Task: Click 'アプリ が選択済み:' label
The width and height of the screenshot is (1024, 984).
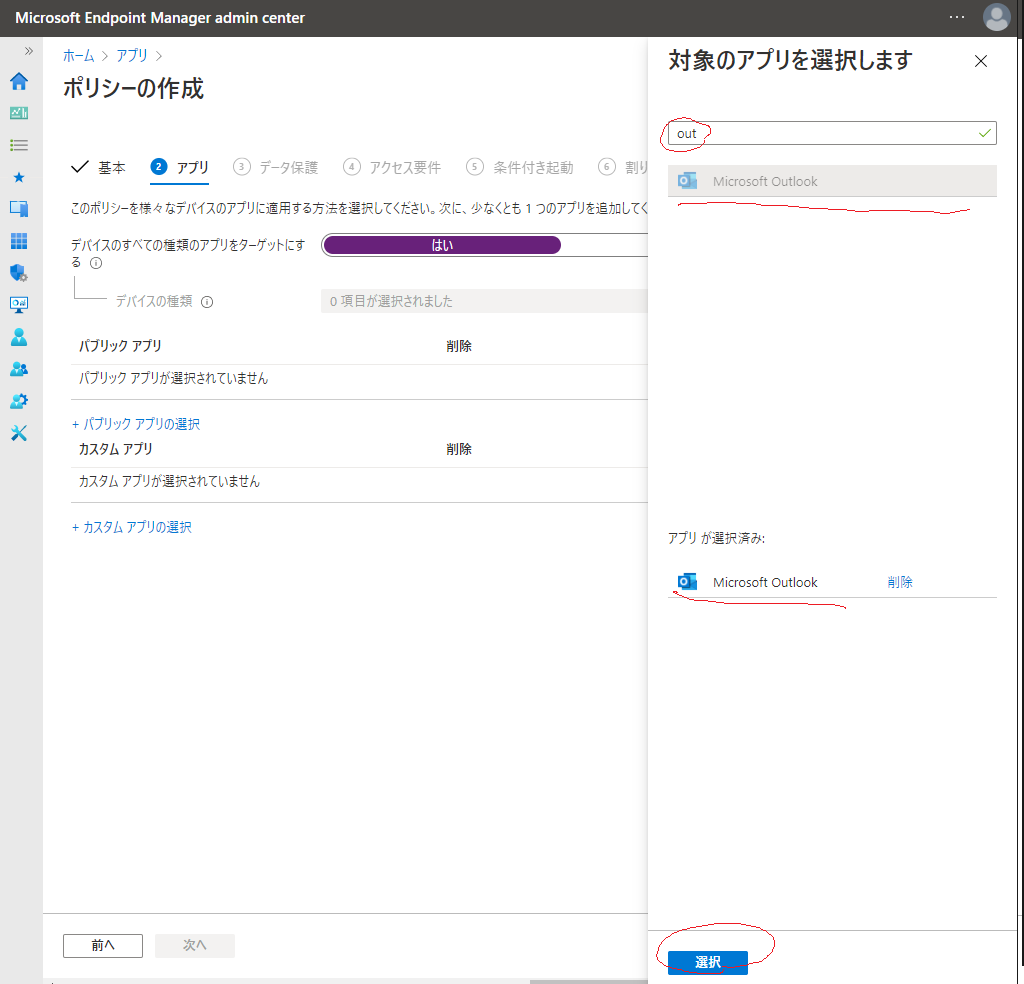Action: coord(716,538)
